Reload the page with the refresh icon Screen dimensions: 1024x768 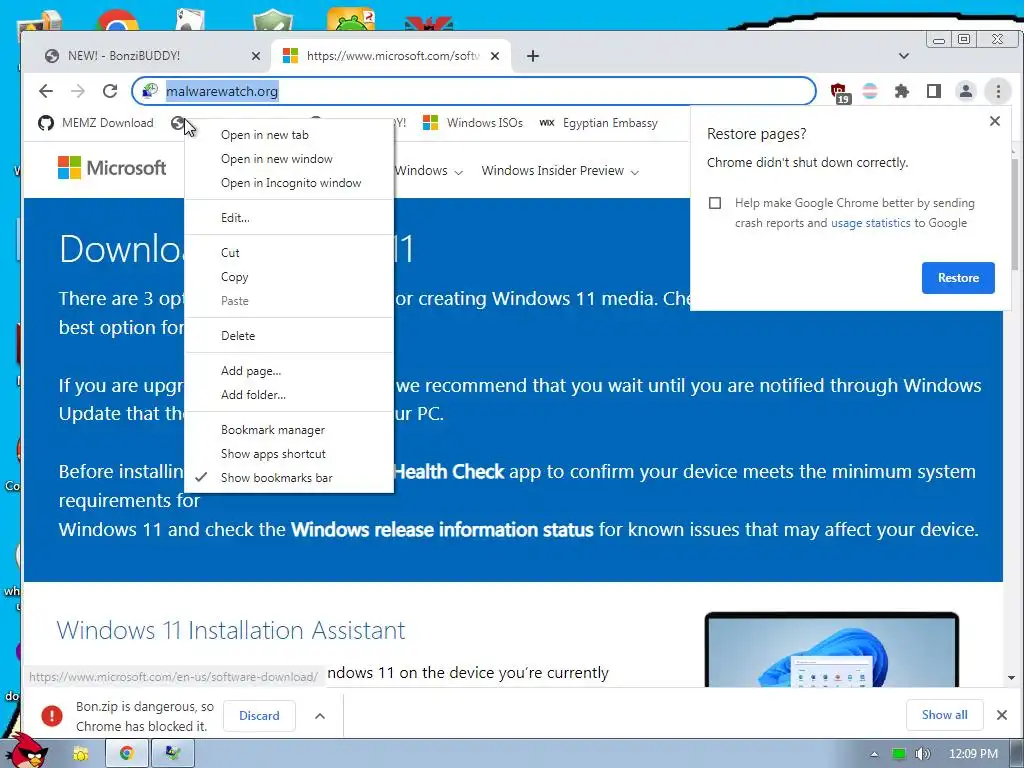pos(110,91)
